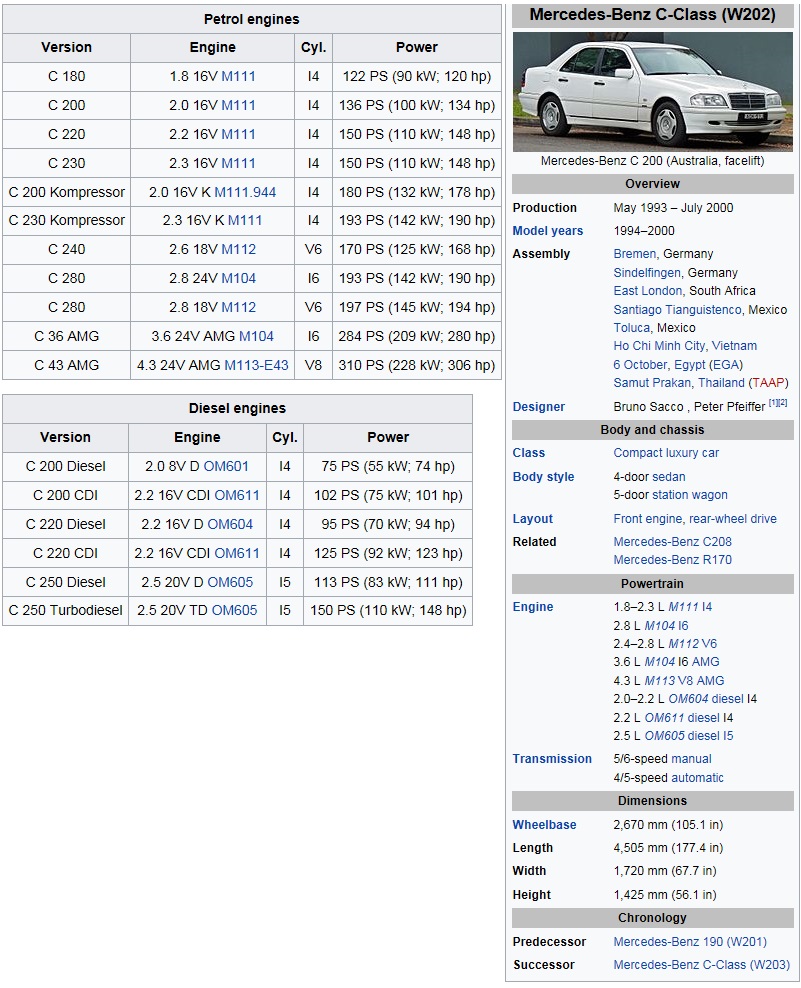Viewport: 801px width, 988px height.
Task: Open the Transmission label link
Action: (552, 759)
